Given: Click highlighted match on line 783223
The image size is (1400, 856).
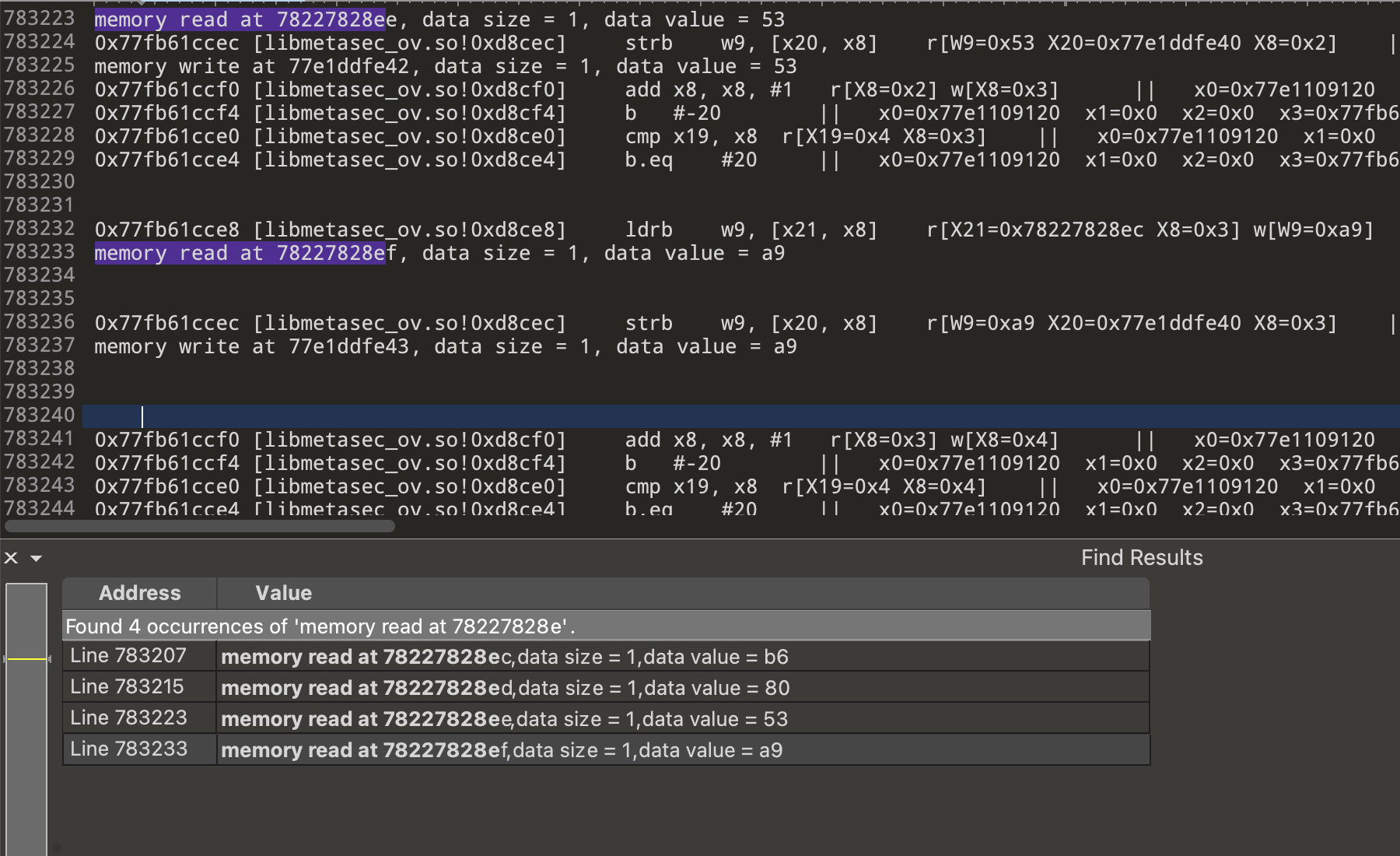Looking at the screenshot, I should [x=240, y=19].
